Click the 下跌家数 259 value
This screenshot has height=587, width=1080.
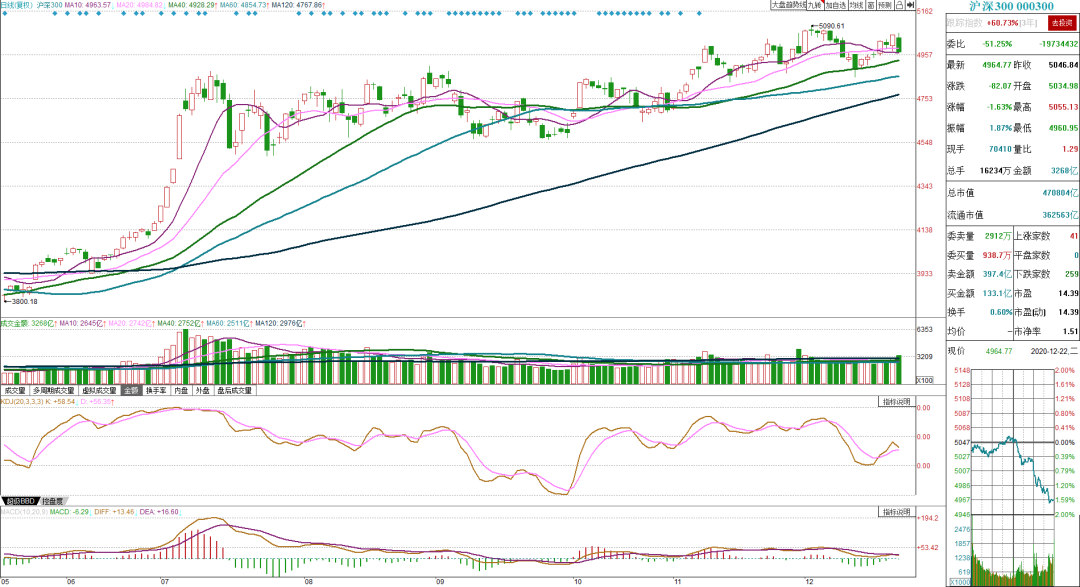click(x=1072, y=274)
